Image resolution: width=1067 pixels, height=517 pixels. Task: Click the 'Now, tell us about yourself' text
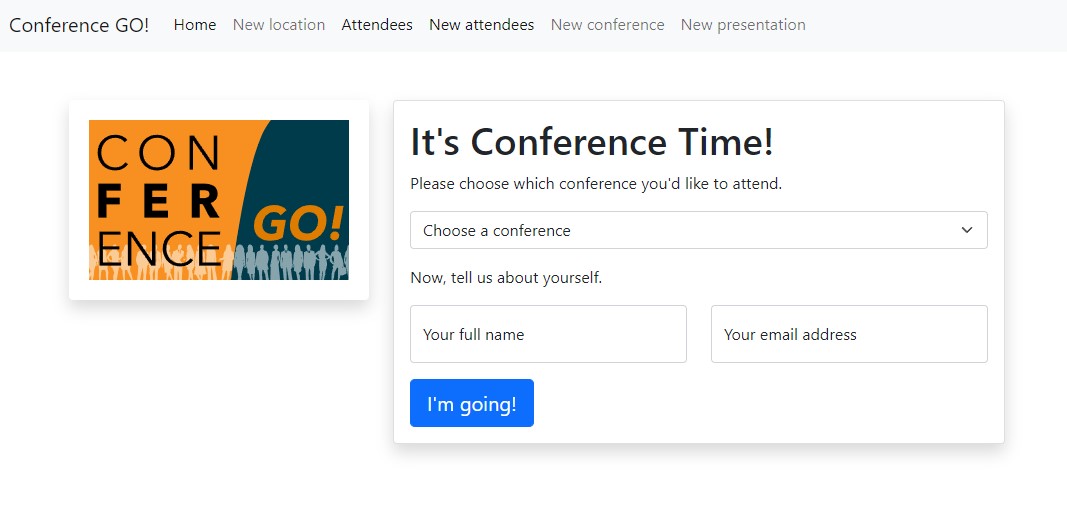506,277
